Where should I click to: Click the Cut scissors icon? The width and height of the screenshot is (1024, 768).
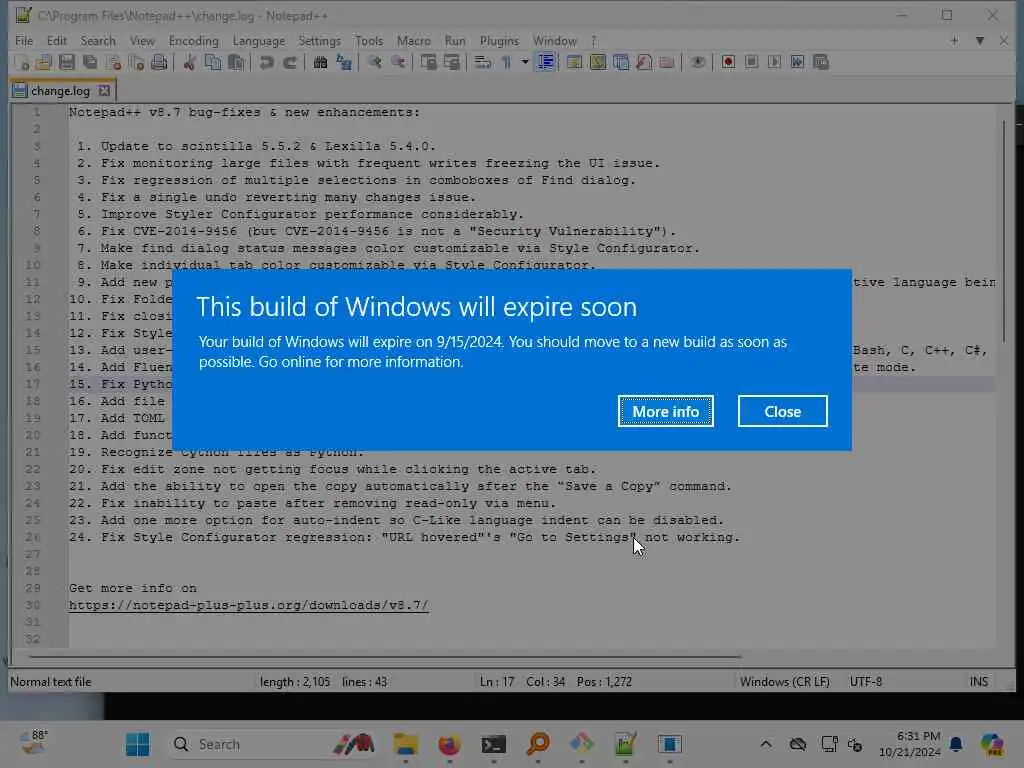(x=189, y=63)
